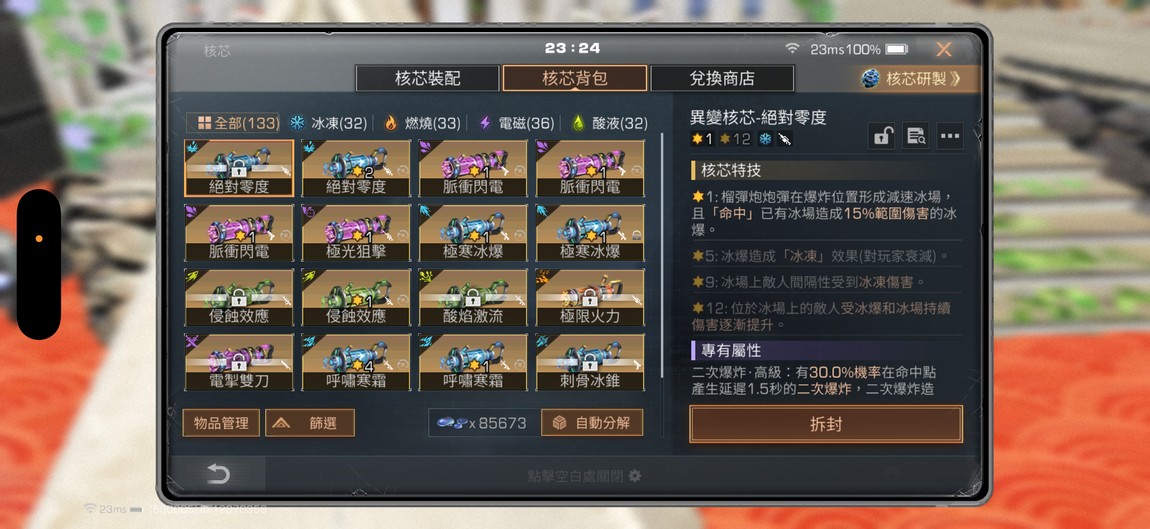Expand the 篩選 filter panel
1150x529 pixels.
coord(310,423)
